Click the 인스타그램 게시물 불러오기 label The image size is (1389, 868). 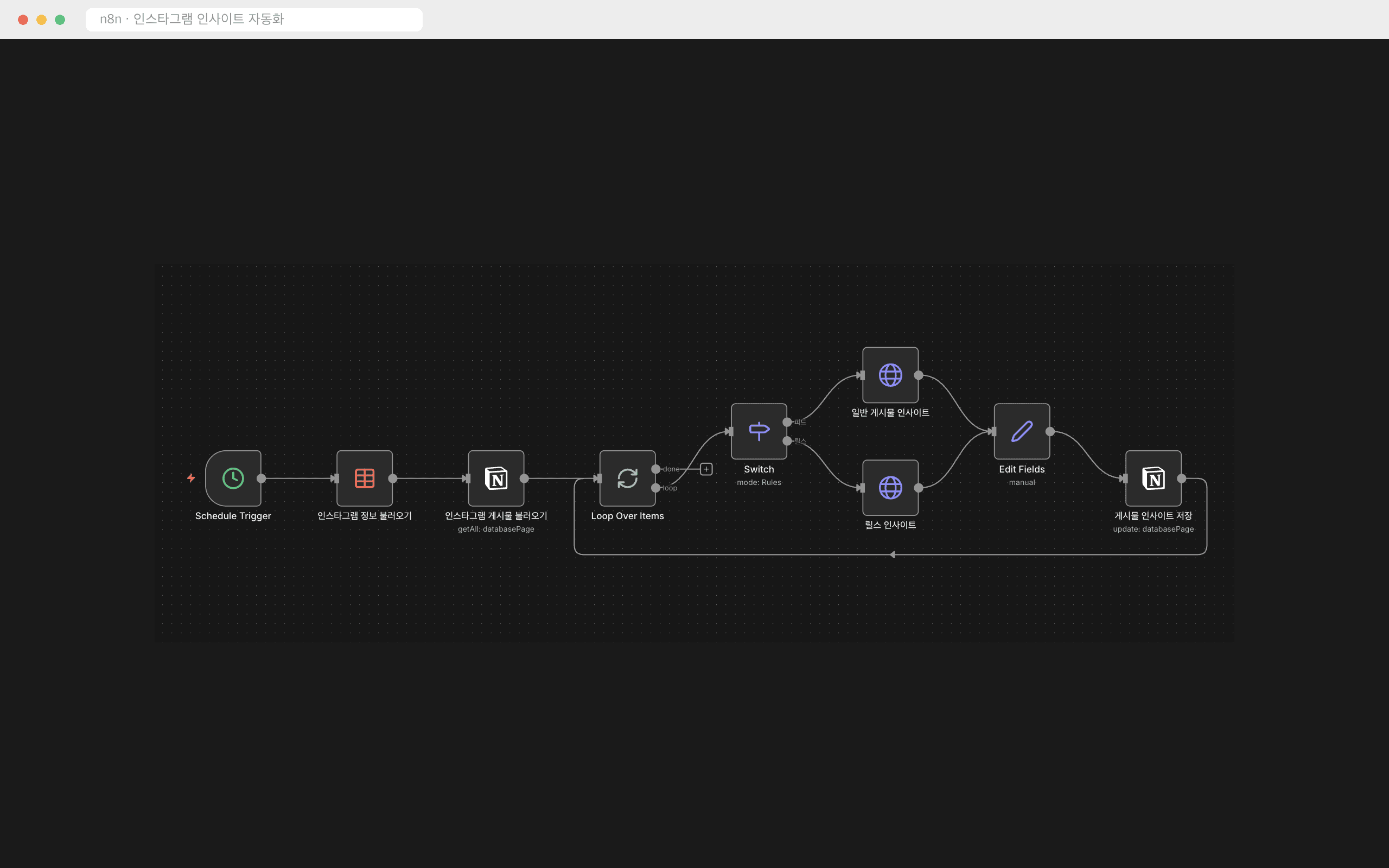tap(496, 516)
